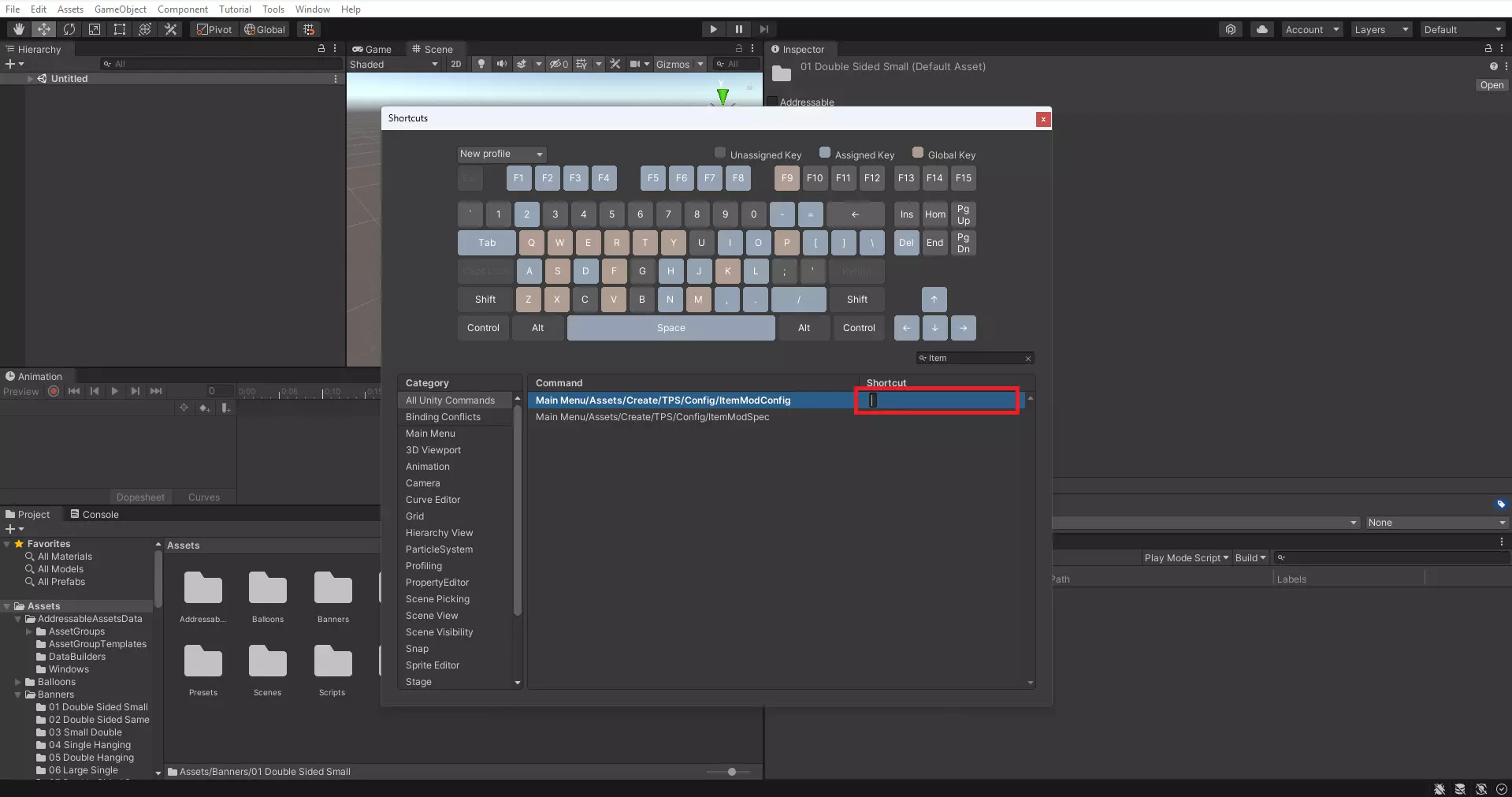This screenshot has height=797, width=1512.
Task: Click the Step frame button
Action: pyautogui.click(x=763, y=29)
